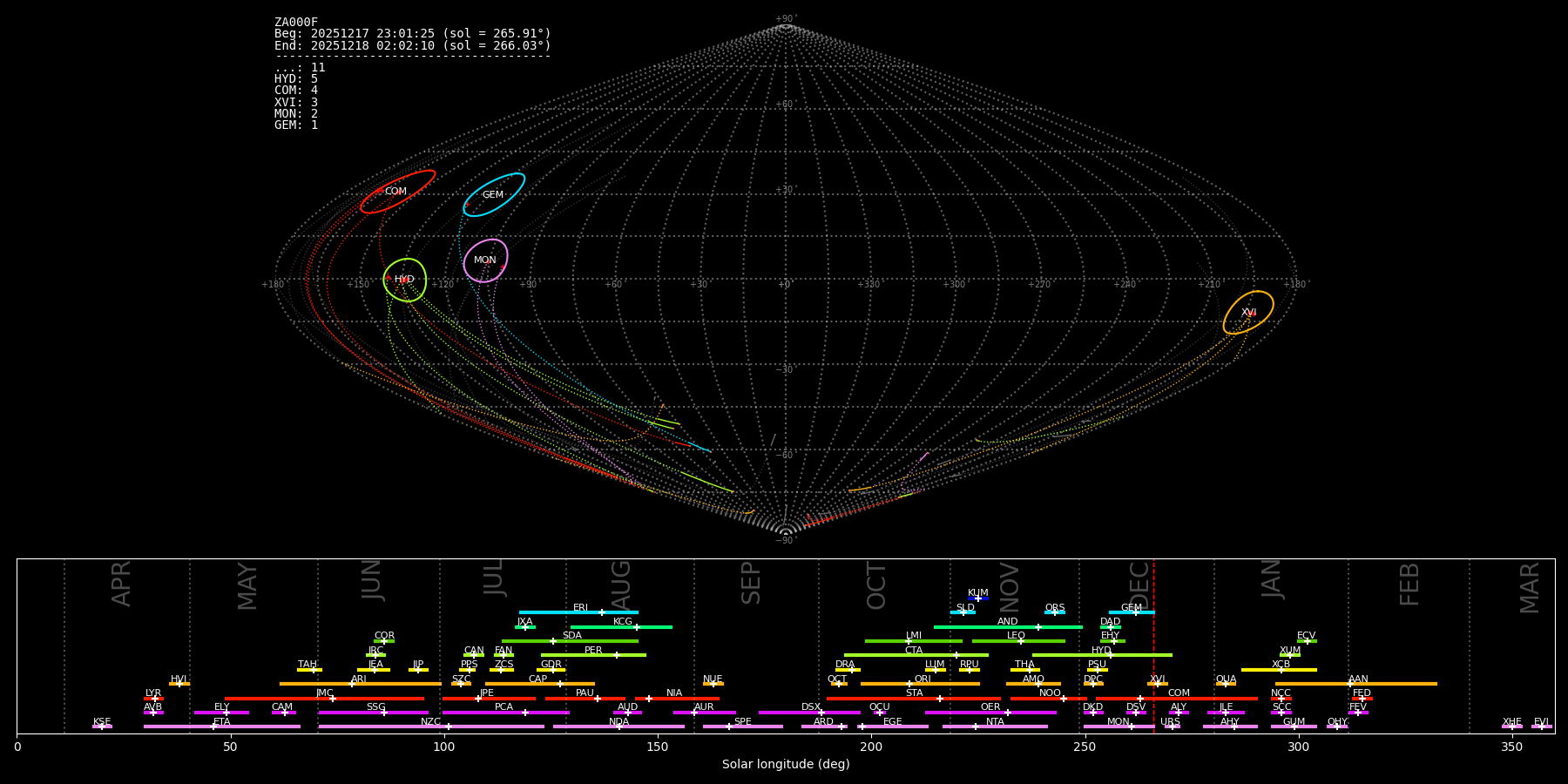1568x784 pixels.
Task: Select the LEO shower label in timeline
Action: pos(1016,635)
